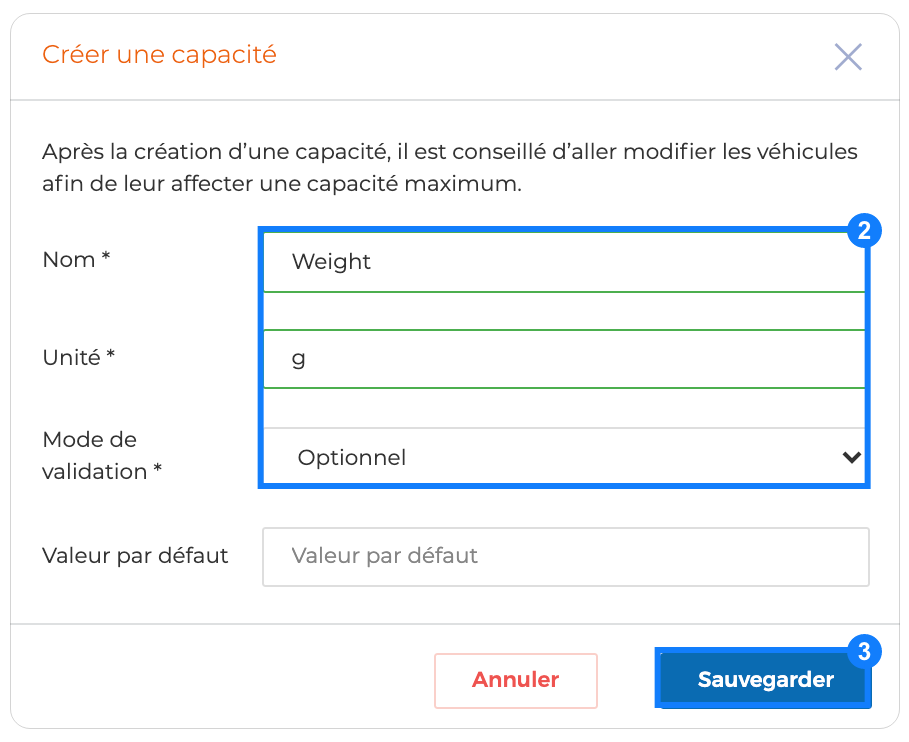
Task: Open the Mode de validation dropdown
Action: pyautogui.click(x=564, y=457)
